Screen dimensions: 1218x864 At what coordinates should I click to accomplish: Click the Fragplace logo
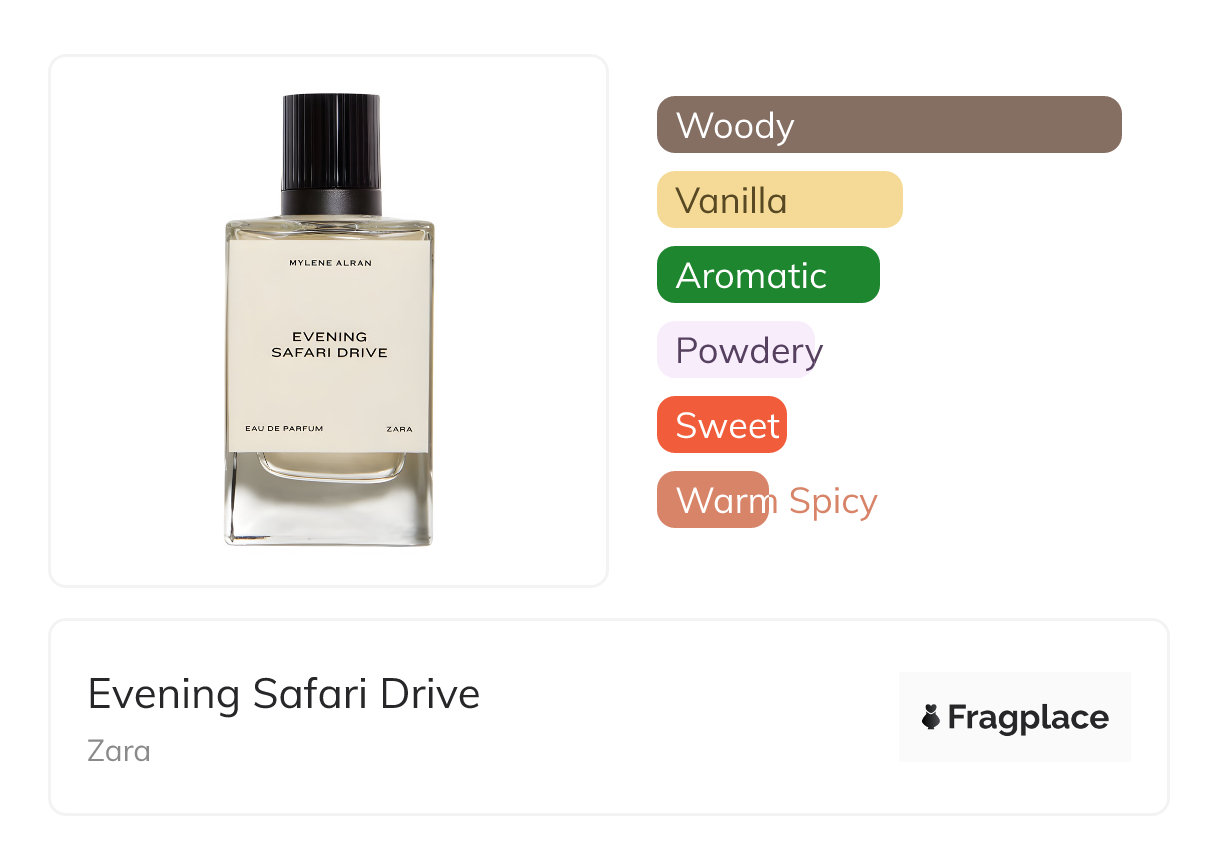pos(1015,717)
